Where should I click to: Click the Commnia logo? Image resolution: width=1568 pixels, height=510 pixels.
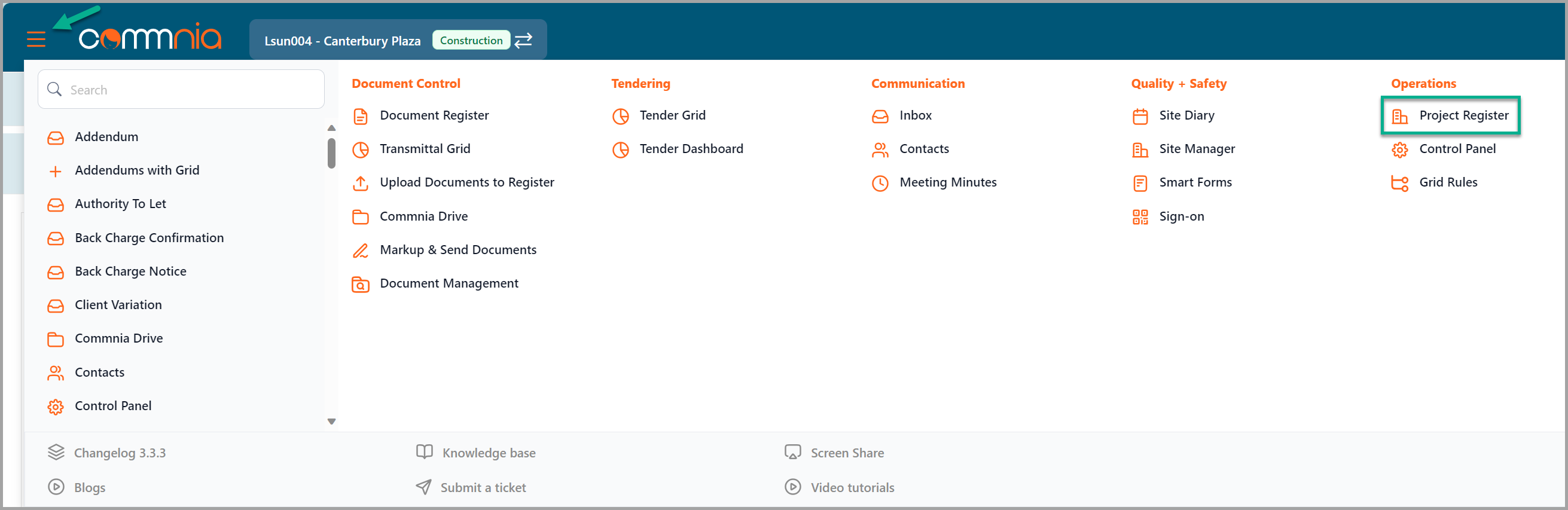click(150, 37)
